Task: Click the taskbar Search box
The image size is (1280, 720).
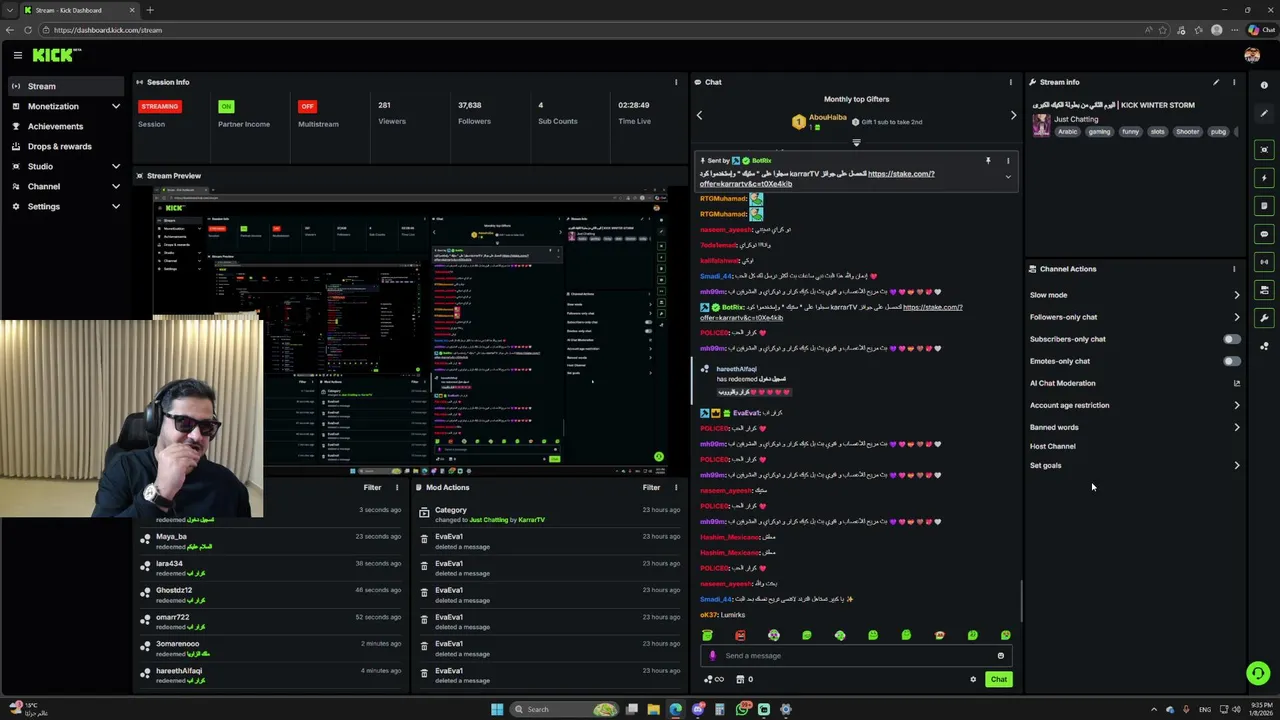Action: tap(565, 710)
